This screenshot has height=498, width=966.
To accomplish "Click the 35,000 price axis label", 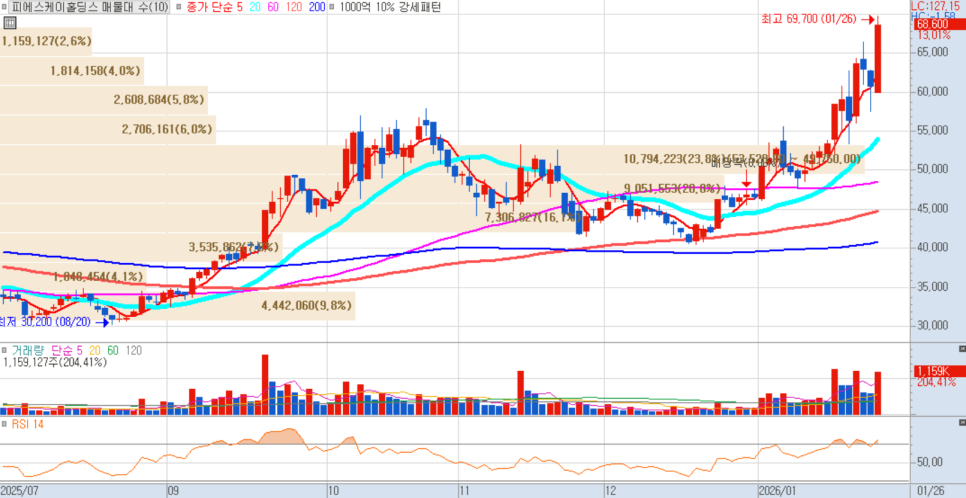I will coord(932,287).
